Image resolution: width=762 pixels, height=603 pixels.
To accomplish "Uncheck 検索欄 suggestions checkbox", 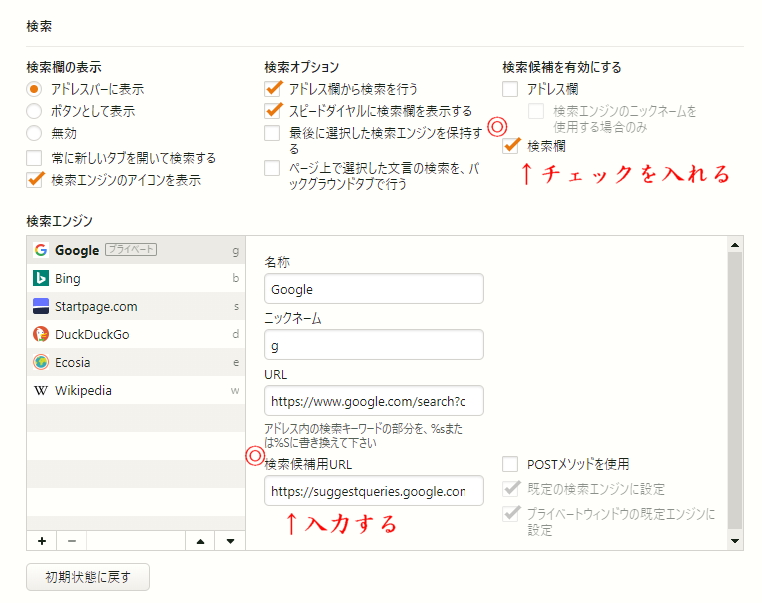I will point(510,146).
